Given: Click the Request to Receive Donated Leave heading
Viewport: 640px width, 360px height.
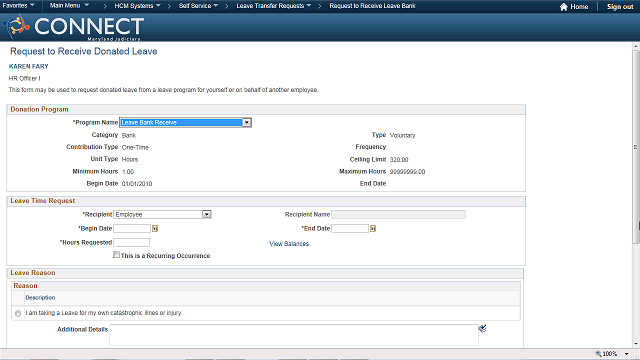Looking at the screenshot, I should (x=84, y=51).
